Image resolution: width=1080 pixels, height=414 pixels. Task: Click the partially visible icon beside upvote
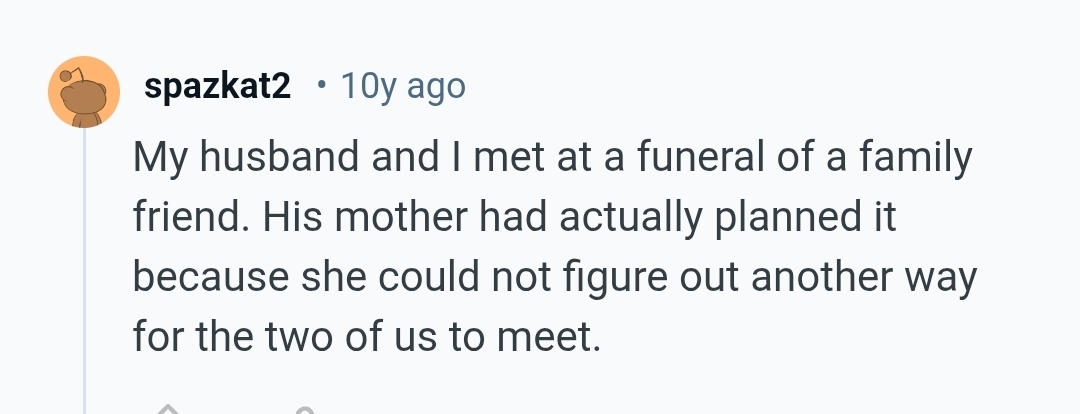click(x=305, y=410)
